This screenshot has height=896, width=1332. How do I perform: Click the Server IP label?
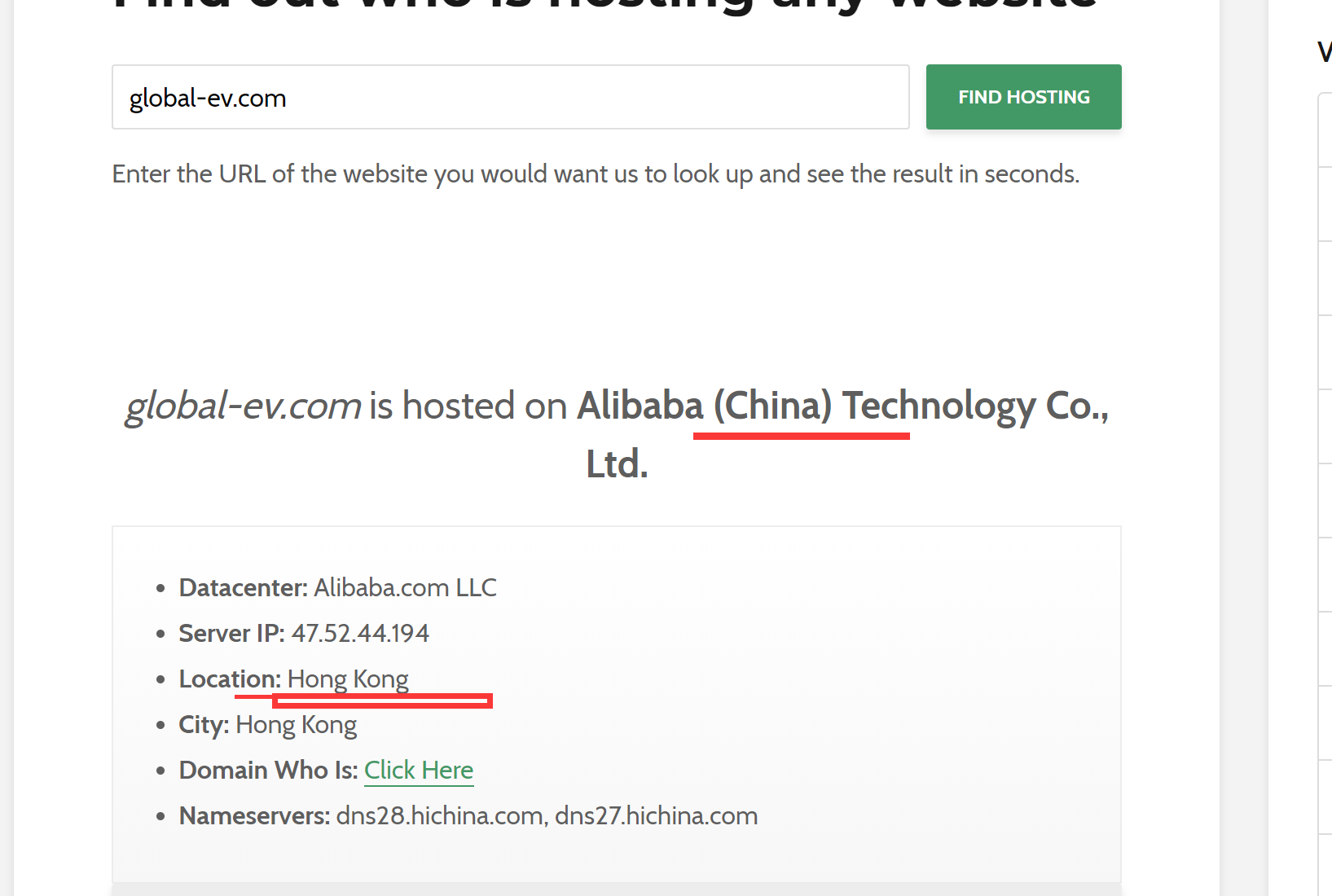tap(232, 633)
